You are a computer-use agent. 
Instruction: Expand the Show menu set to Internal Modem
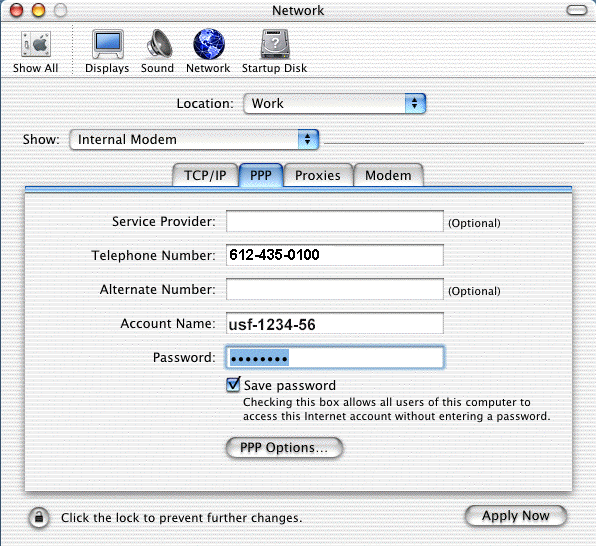pyautogui.click(x=194, y=140)
